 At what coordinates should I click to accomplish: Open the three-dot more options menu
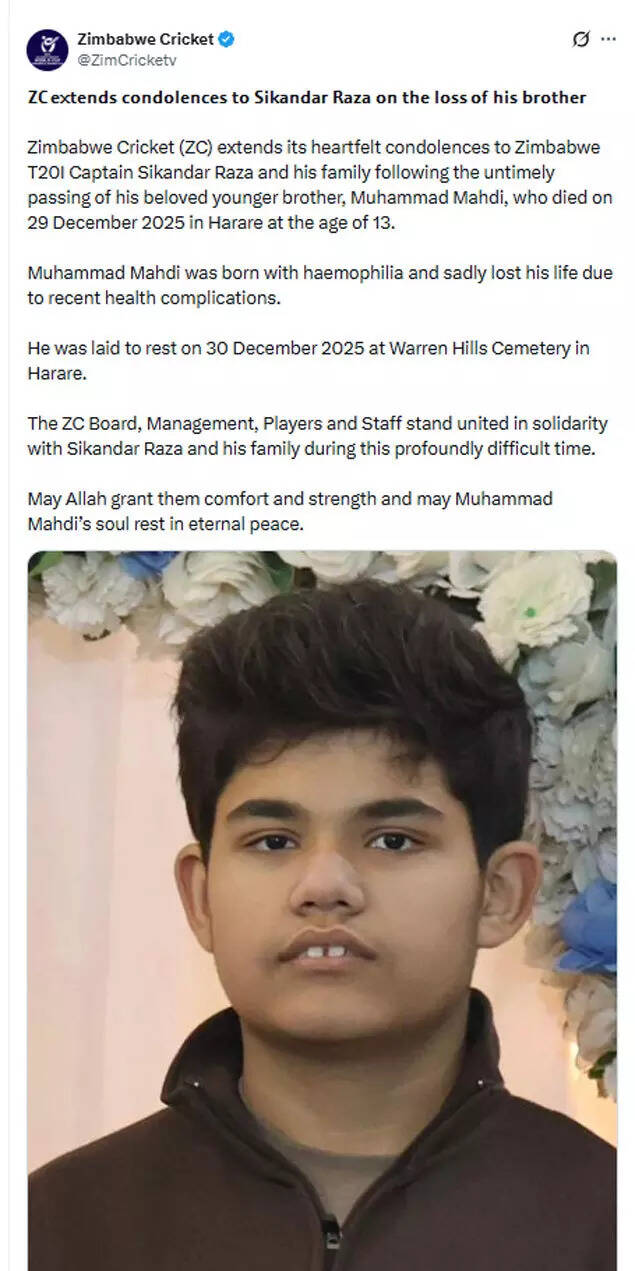point(609,40)
